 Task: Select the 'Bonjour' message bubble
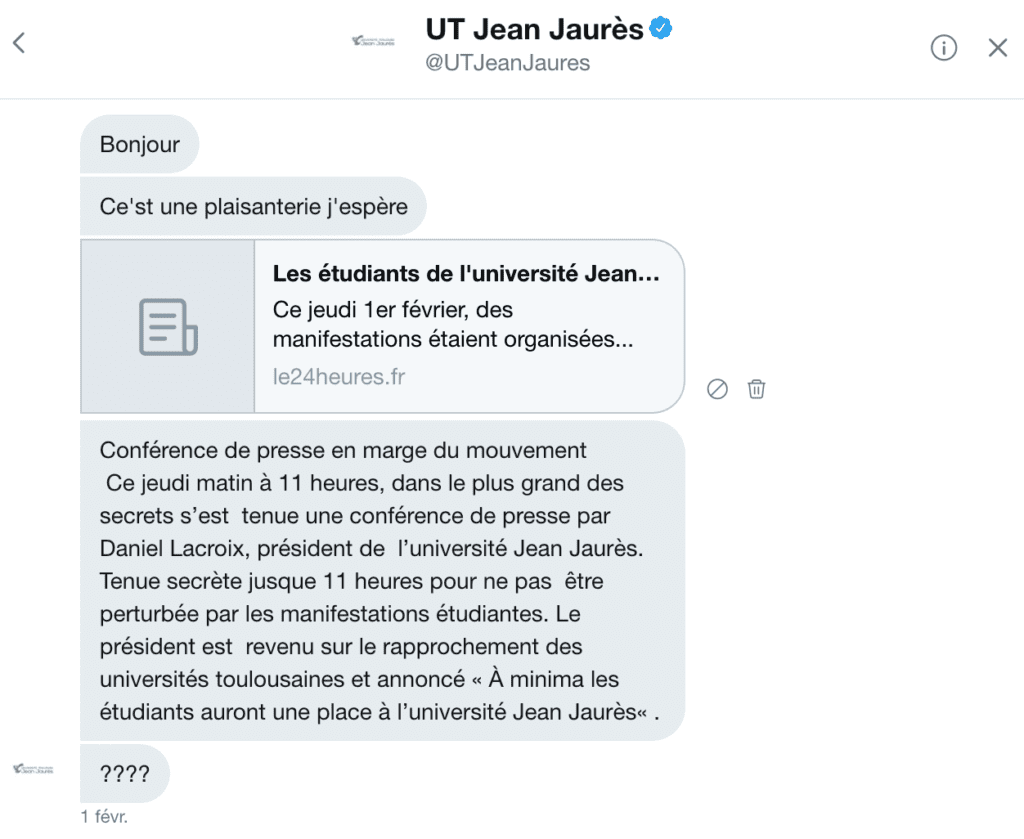(x=139, y=144)
